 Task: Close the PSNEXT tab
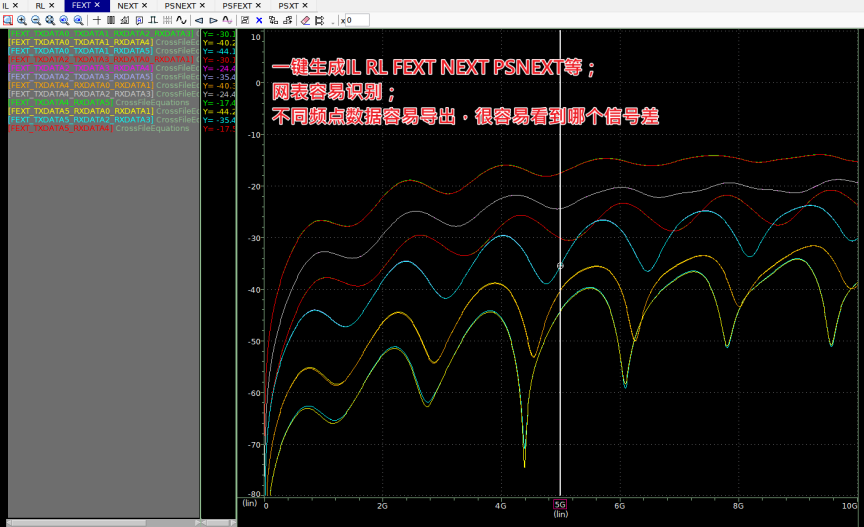(202, 6)
